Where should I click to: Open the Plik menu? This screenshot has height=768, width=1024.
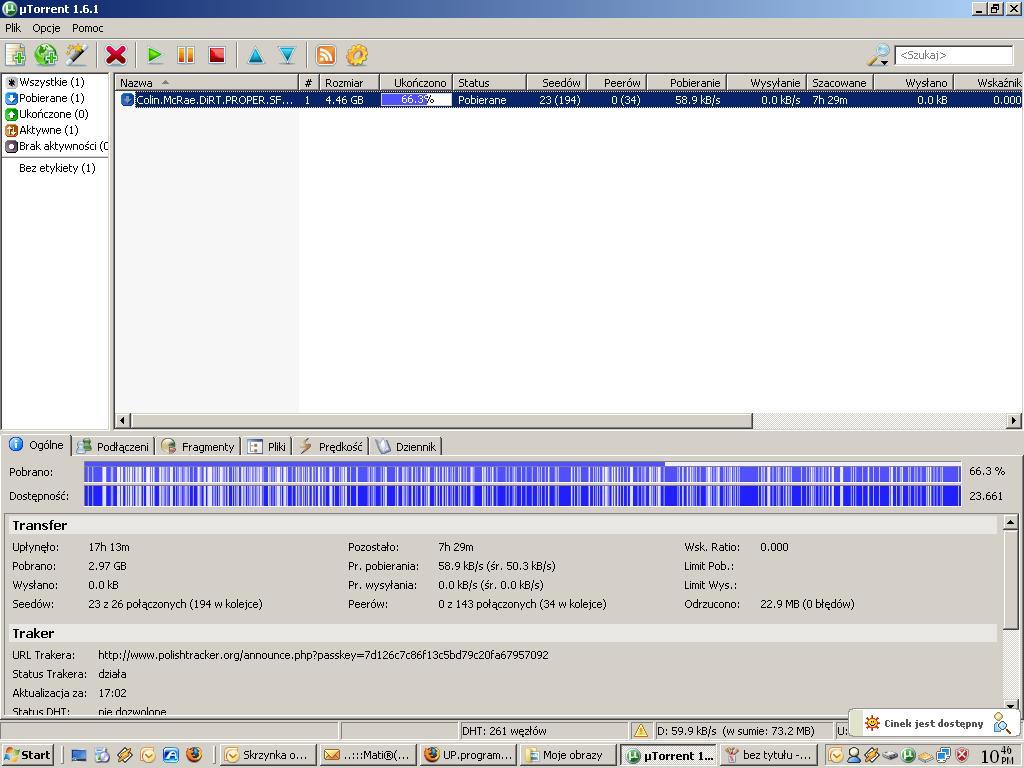pyautogui.click(x=13, y=28)
